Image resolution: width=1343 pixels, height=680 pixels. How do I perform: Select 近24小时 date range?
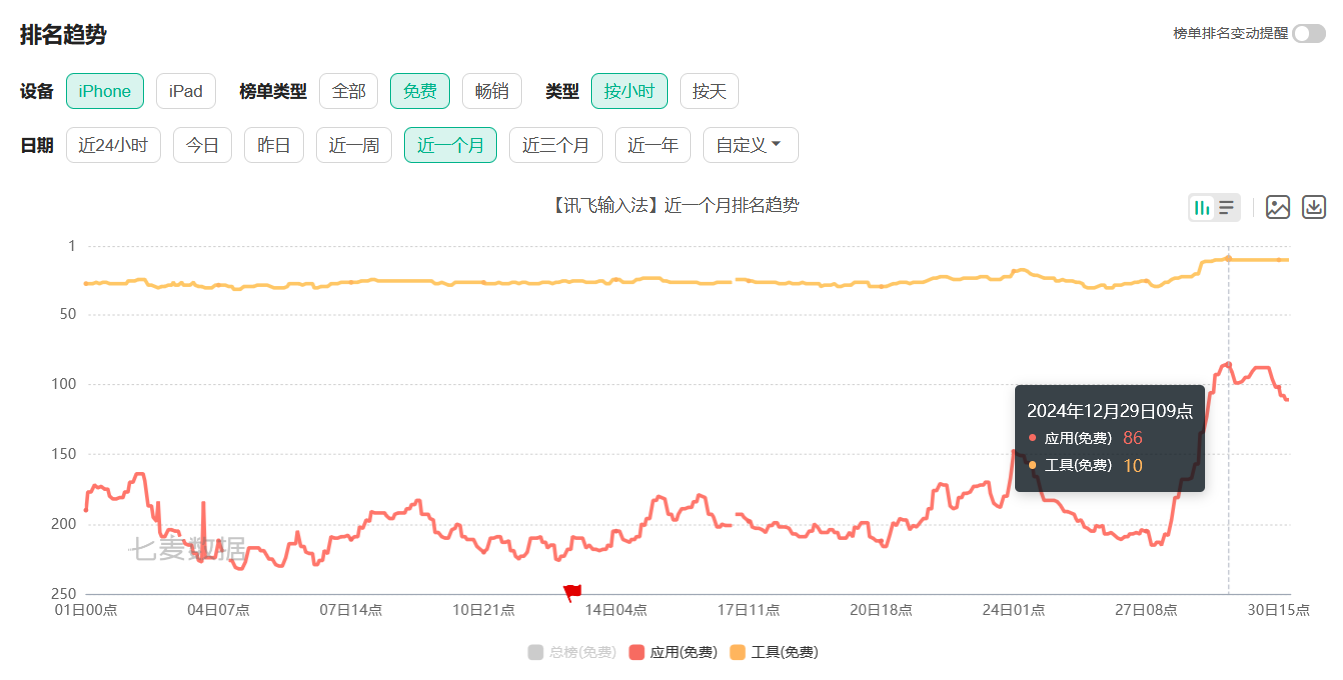pyautogui.click(x=113, y=145)
